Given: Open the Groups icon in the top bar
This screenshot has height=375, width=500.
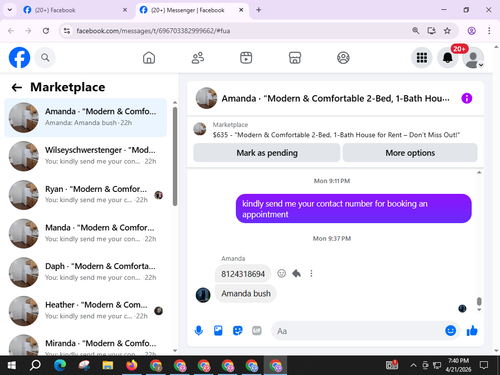Looking at the screenshot, I should [x=343, y=58].
